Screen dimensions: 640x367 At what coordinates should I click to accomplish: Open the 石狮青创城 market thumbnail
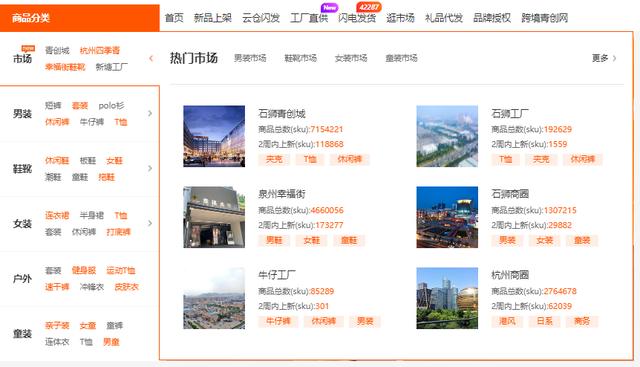[x=214, y=136]
